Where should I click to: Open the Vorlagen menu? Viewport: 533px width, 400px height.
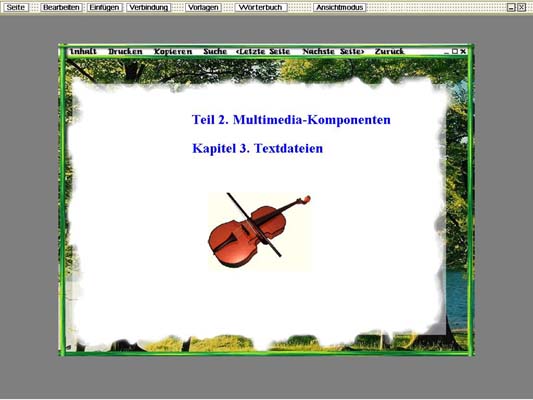point(203,7)
